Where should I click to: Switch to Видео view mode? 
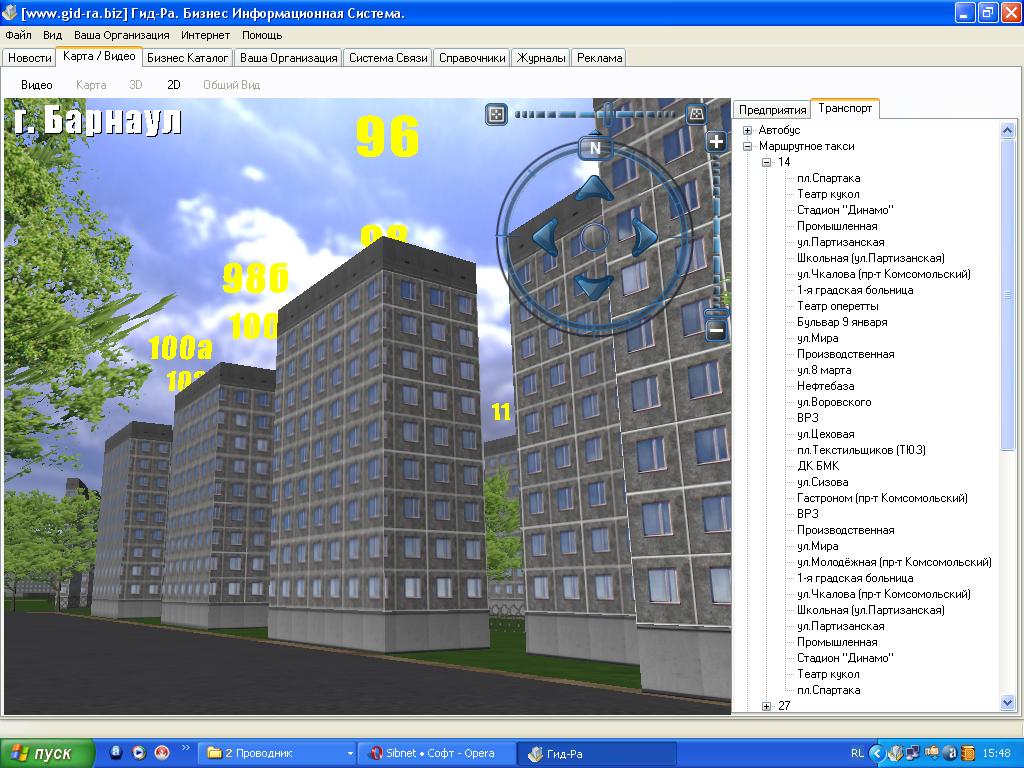(37, 85)
